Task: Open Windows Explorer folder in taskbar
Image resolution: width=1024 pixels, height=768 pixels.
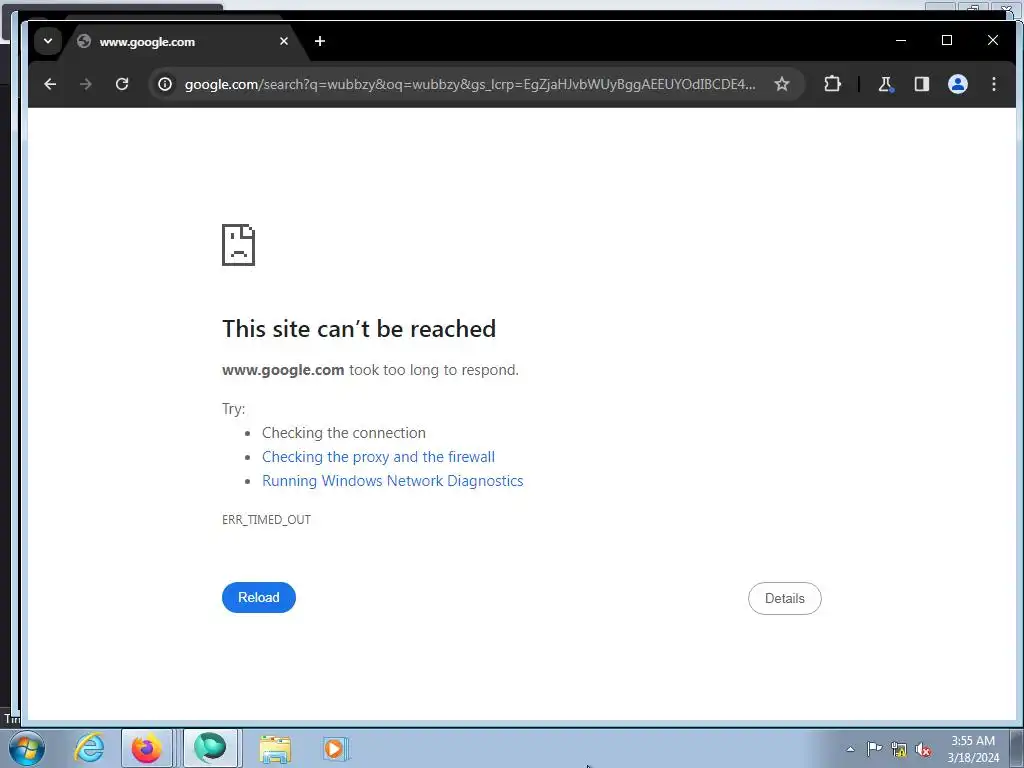Action: click(275, 749)
